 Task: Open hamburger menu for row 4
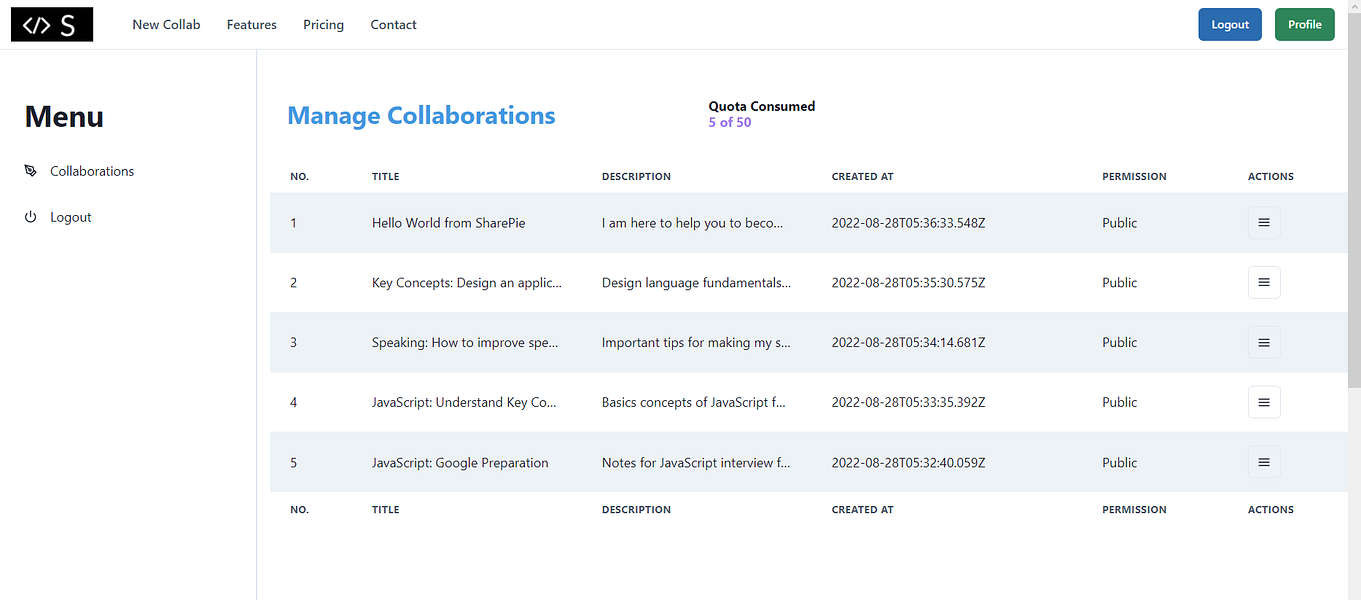[x=1264, y=403]
